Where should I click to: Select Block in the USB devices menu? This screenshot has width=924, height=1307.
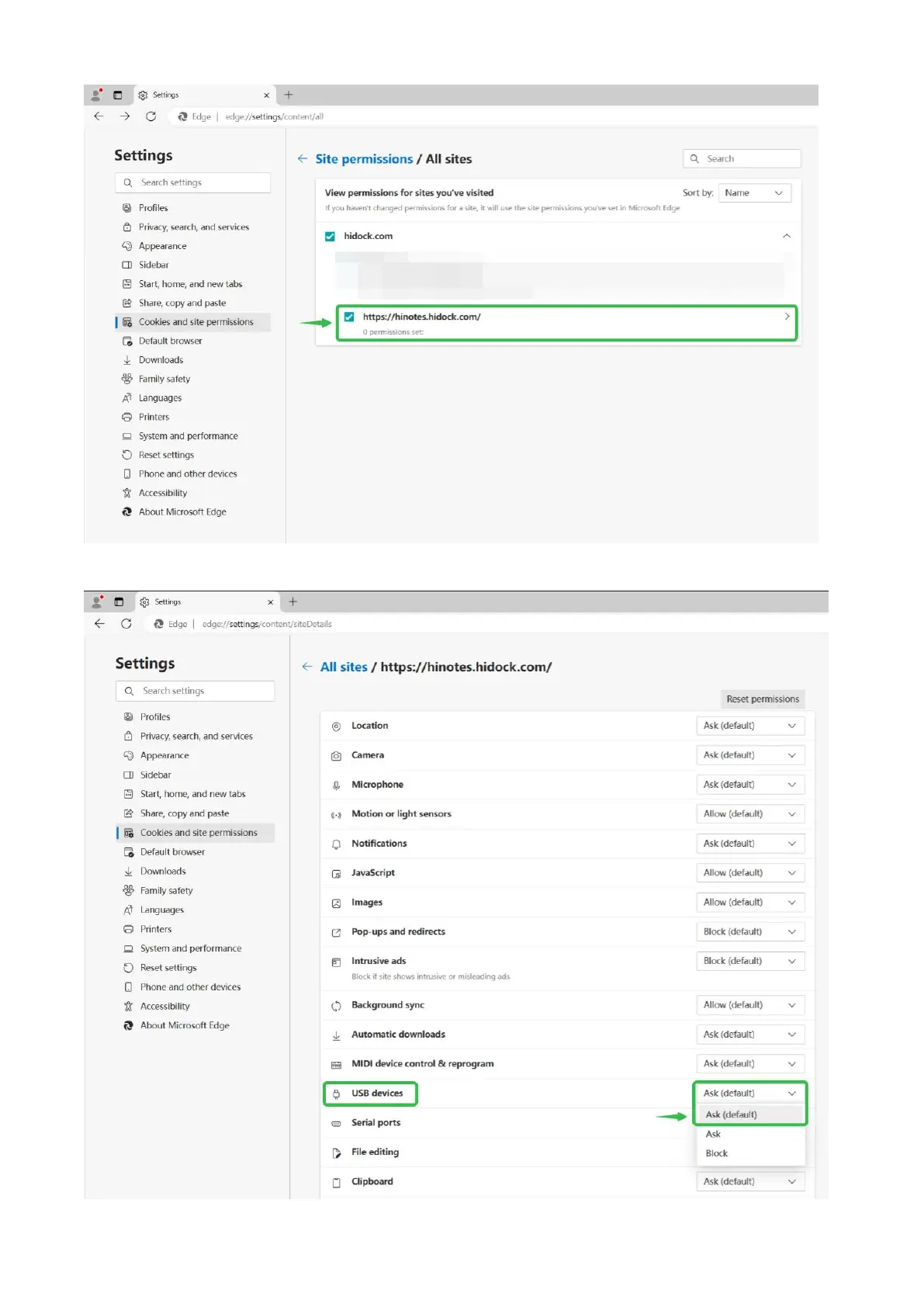click(x=717, y=1153)
